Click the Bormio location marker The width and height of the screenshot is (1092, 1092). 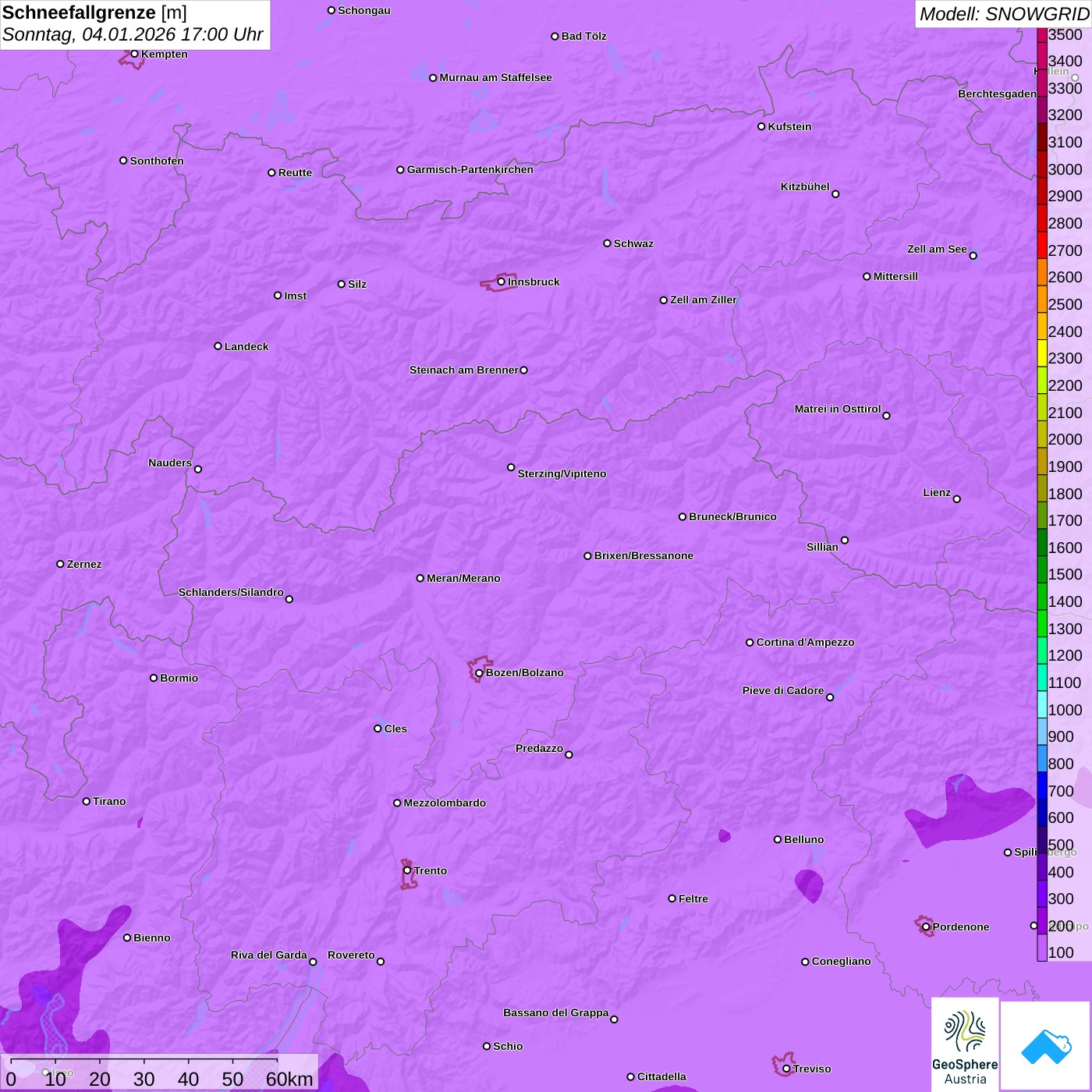[154, 678]
